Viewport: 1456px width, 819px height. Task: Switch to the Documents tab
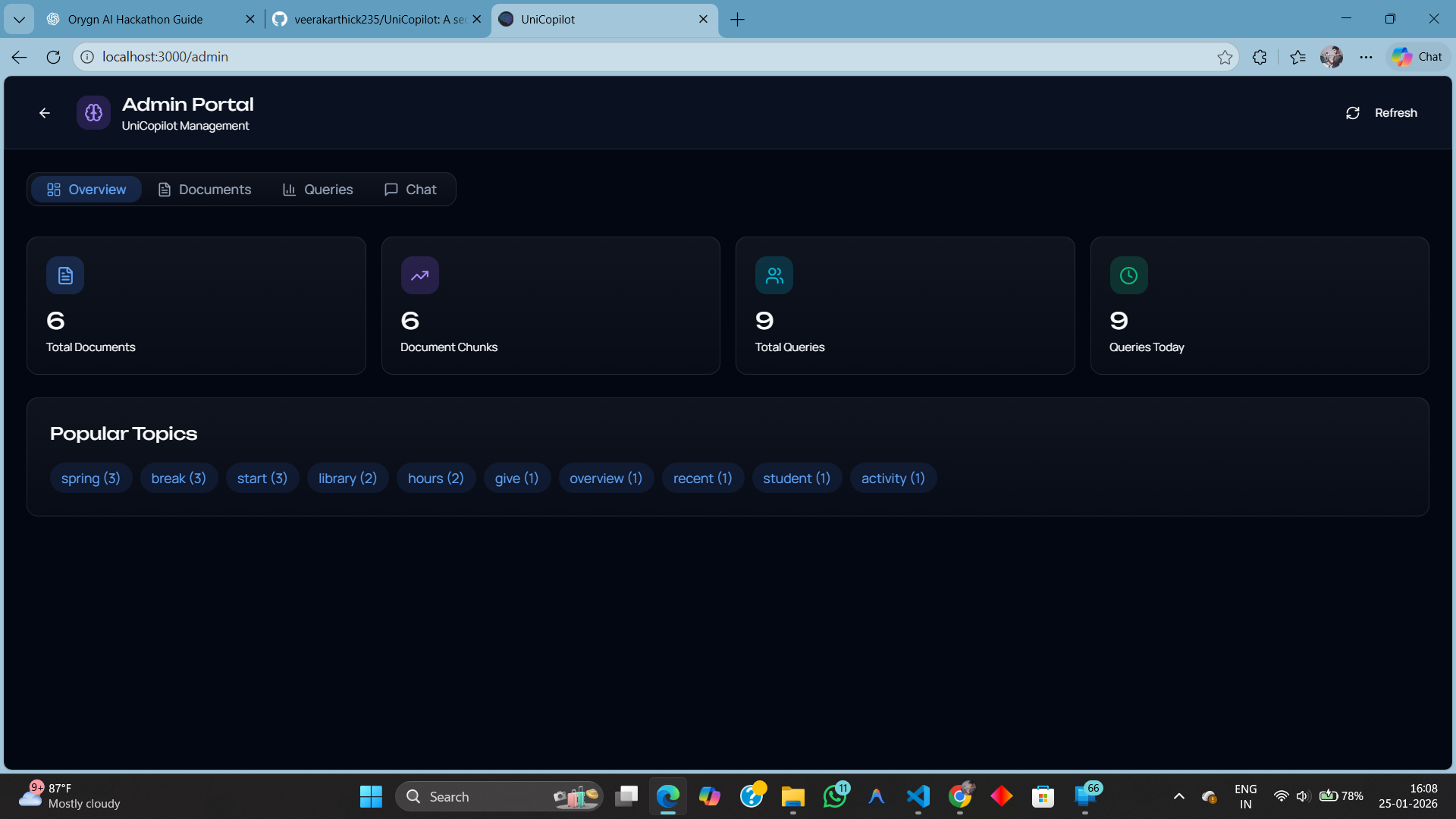204,190
